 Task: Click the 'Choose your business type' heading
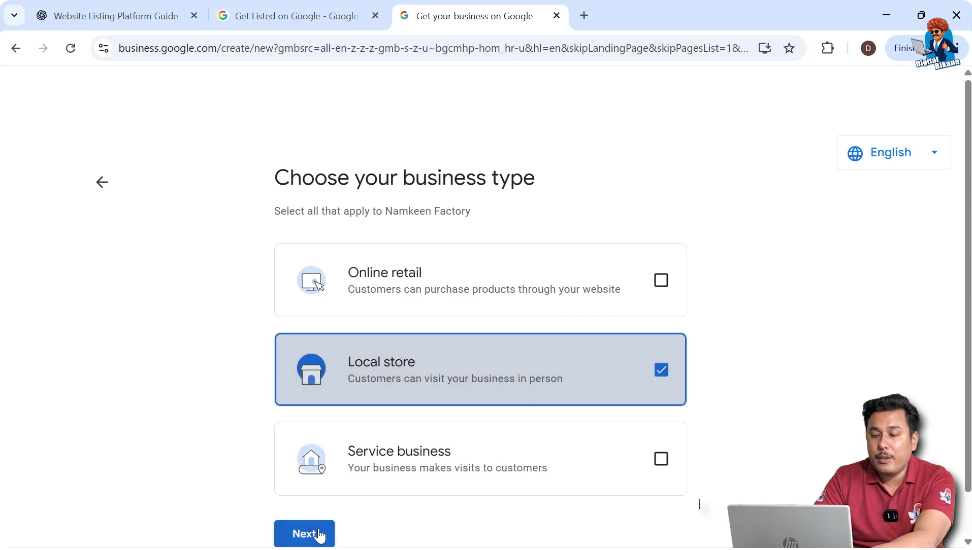404,178
